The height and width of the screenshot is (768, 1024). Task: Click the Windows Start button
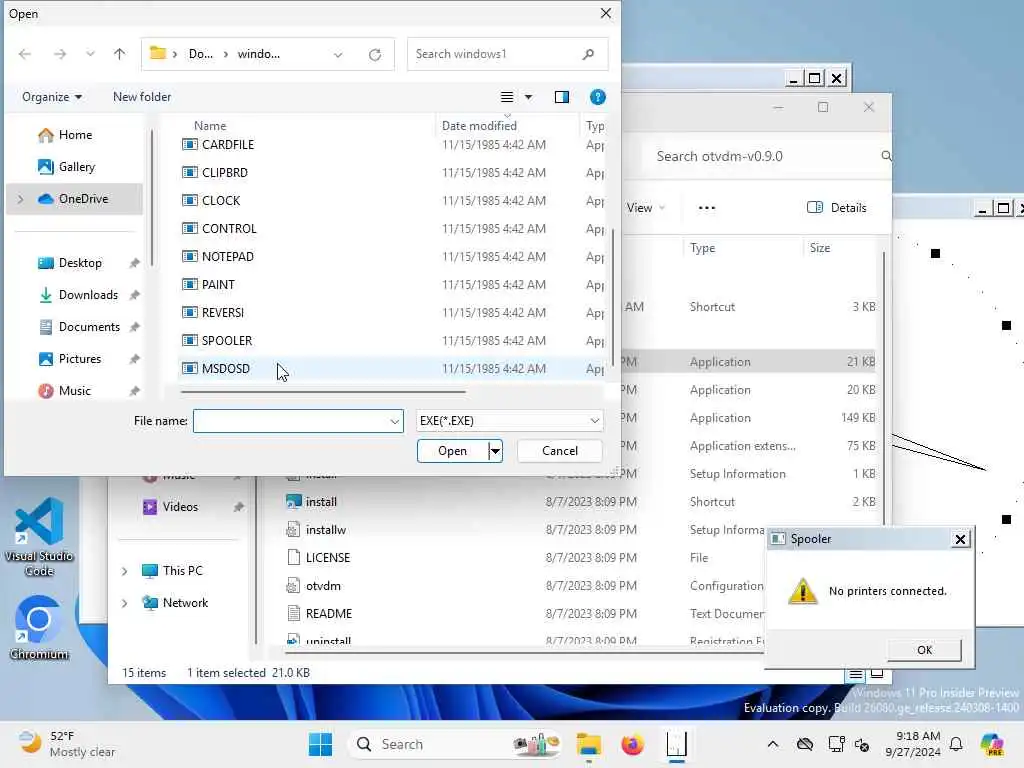pyautogui.click(x=320, y=744)
